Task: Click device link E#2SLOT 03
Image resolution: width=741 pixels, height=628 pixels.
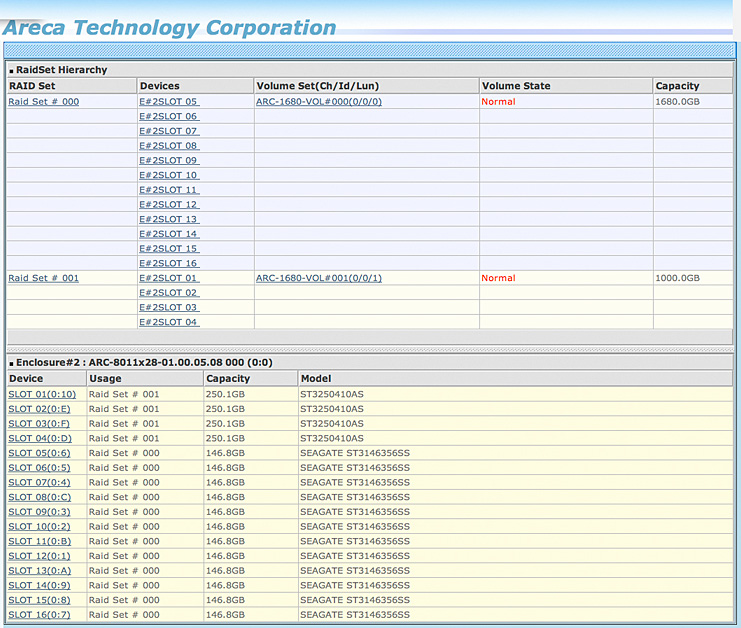Action: tap(169, 307)
